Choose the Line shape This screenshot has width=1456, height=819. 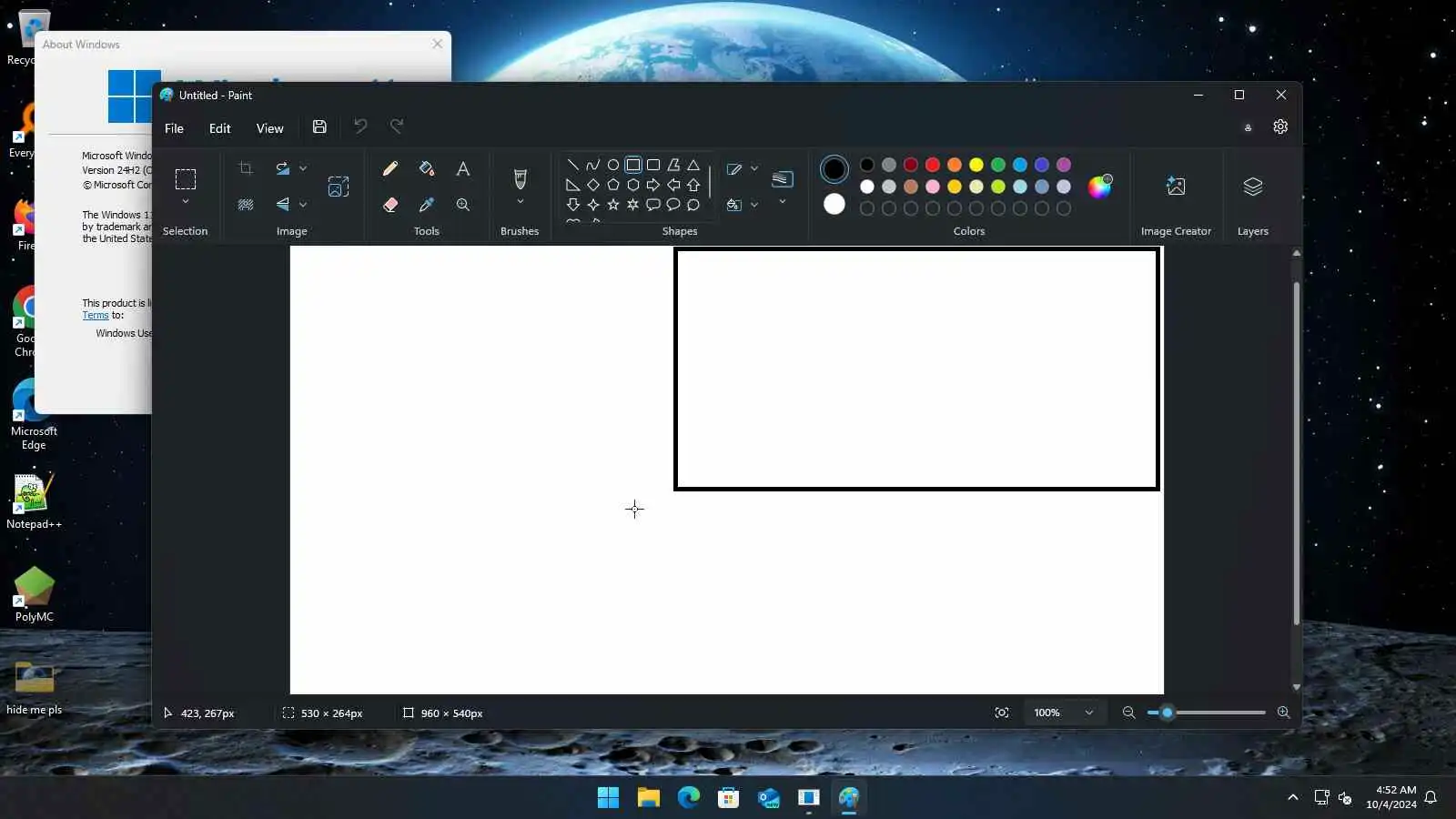point(573,165)
